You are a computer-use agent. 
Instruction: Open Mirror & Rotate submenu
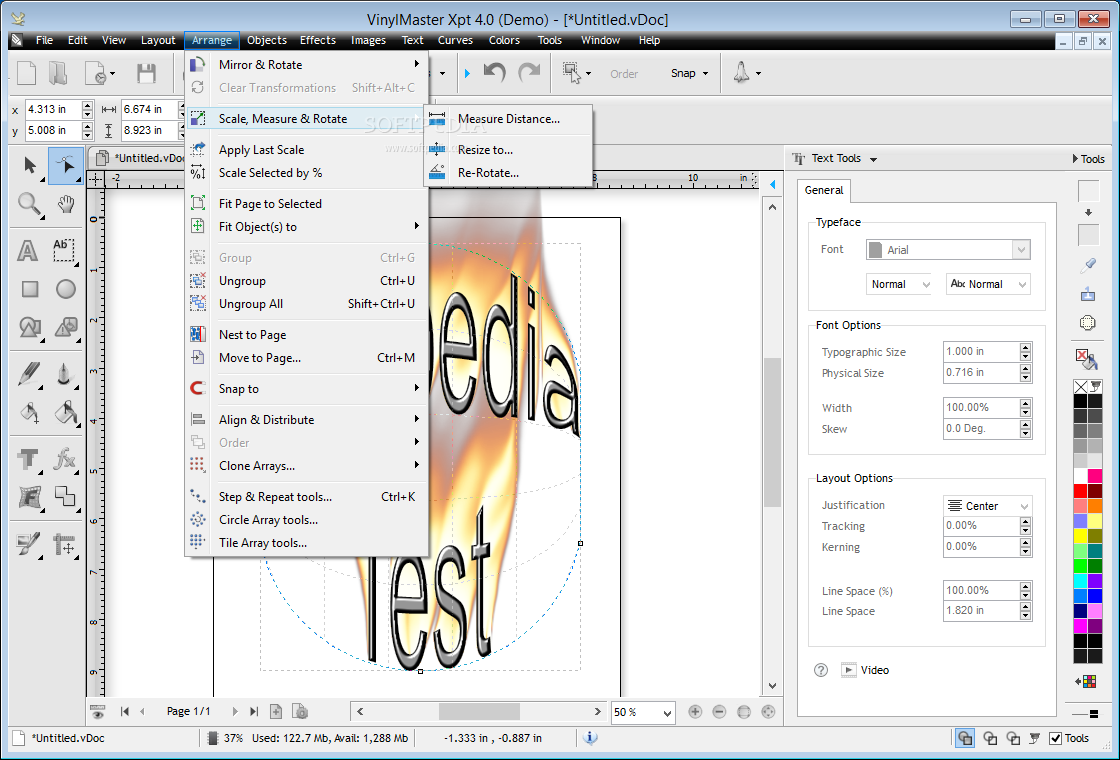click(307, 65)
